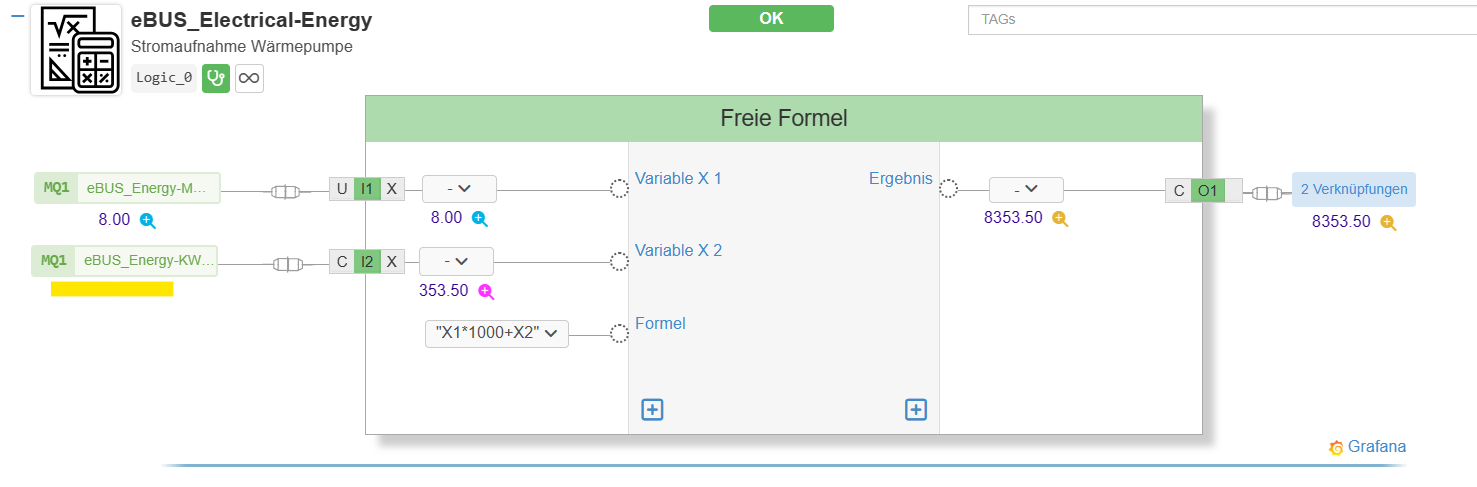The image size is (1477, 487).
Task: Click the calculator formula module icon
Action: coord(76,50)
